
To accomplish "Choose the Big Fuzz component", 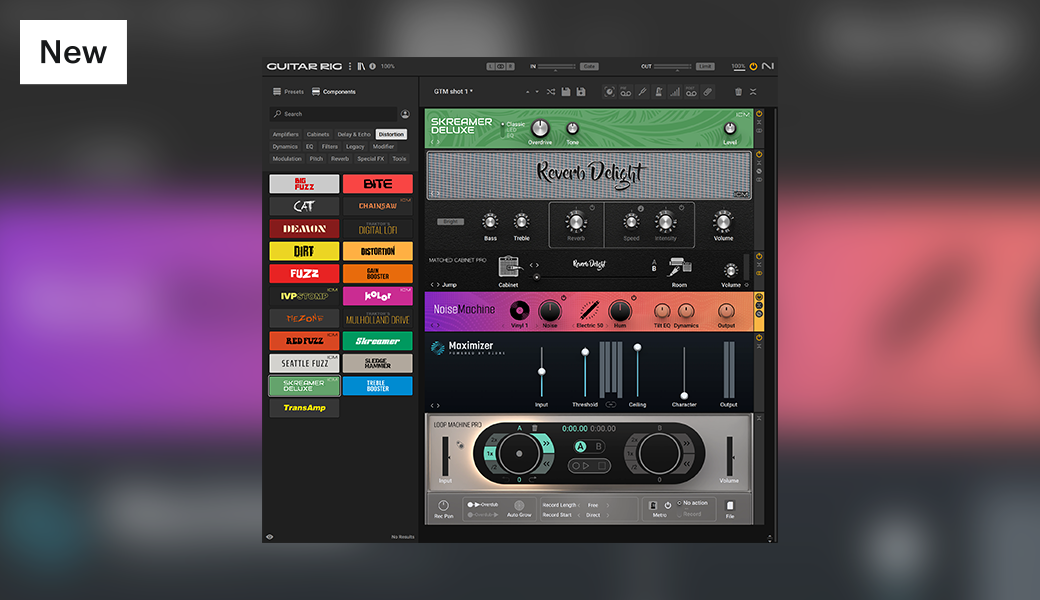I will [x=304, y=184].
